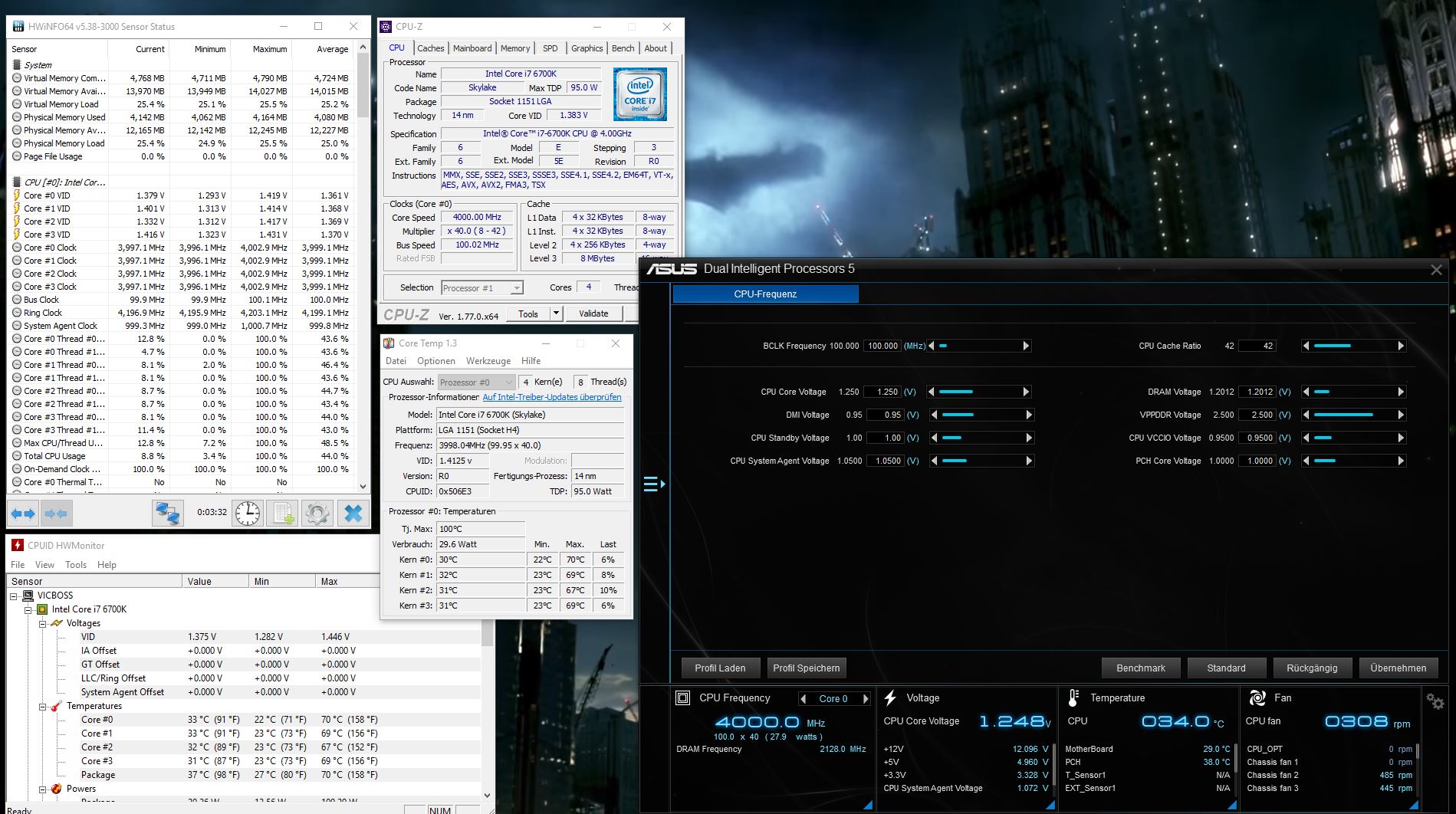Collapse the Voltages tree node
The width and height of the screenshot is (1456, 814).
click(x=43, y=623)
